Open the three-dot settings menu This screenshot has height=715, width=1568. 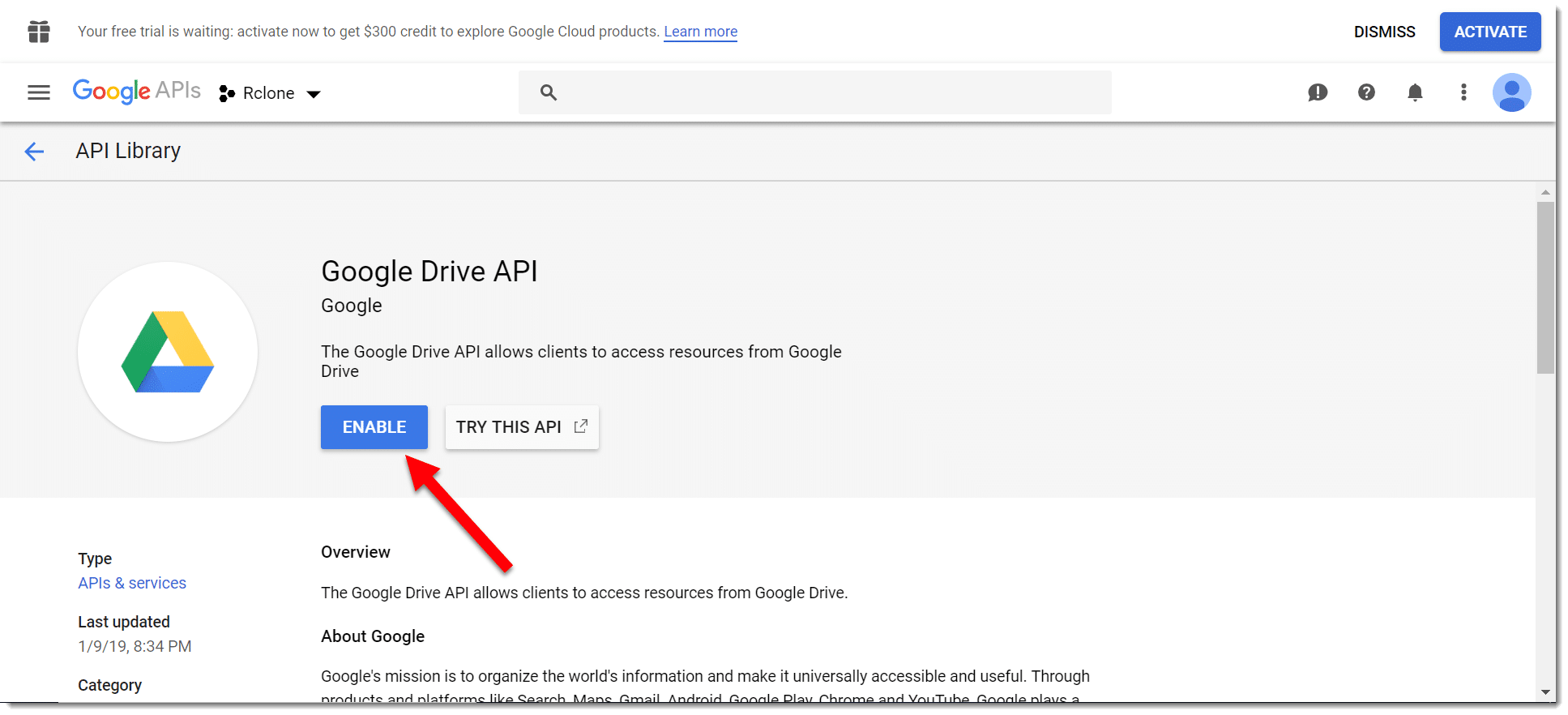tap(1463, 92)
